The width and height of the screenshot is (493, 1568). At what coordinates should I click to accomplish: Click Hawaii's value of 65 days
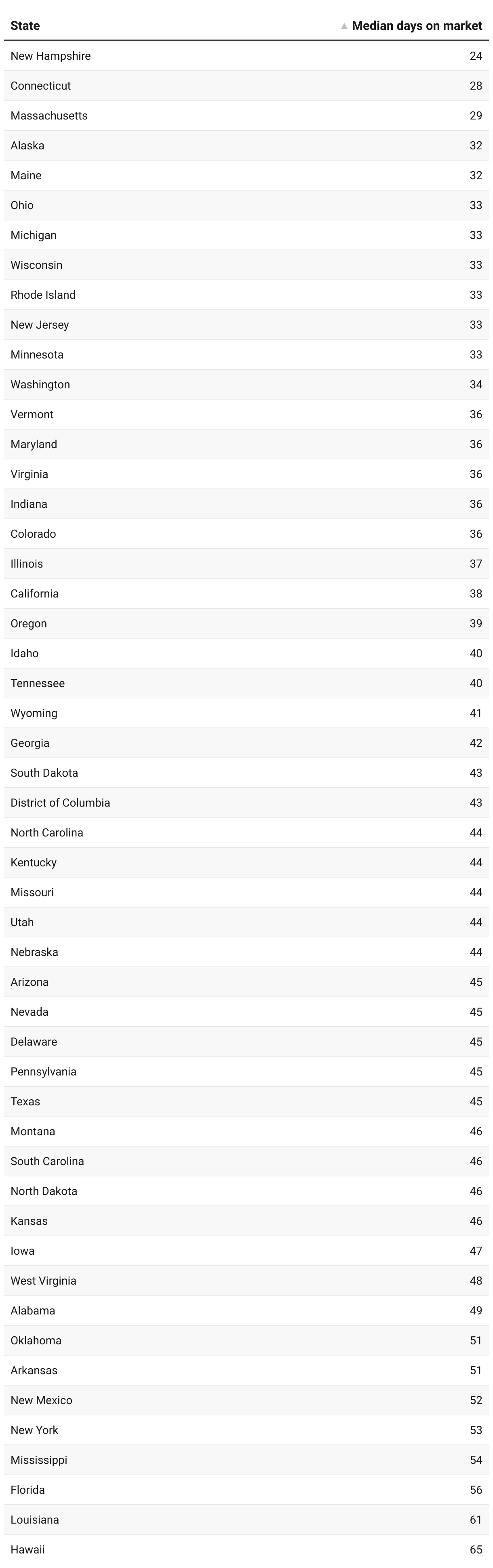pos(475,1549)
